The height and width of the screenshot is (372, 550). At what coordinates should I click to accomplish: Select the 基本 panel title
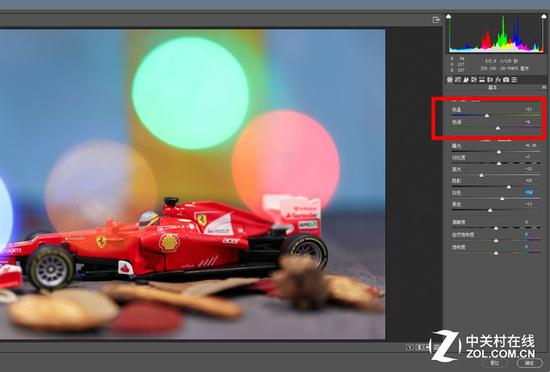492,87
